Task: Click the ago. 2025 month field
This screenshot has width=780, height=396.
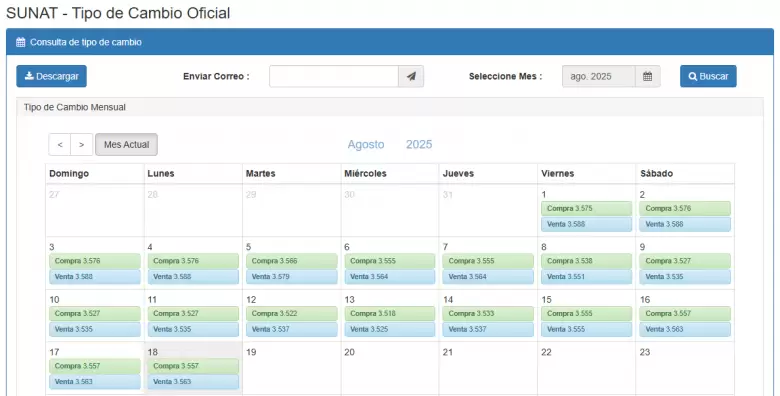Action: [598, 76]
